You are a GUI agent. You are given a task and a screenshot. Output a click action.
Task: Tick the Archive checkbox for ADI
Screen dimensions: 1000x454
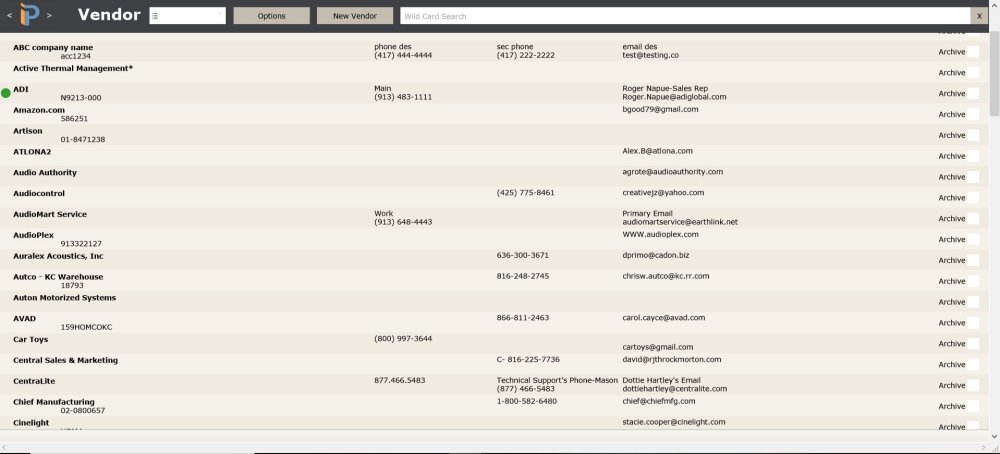point(973,94)
